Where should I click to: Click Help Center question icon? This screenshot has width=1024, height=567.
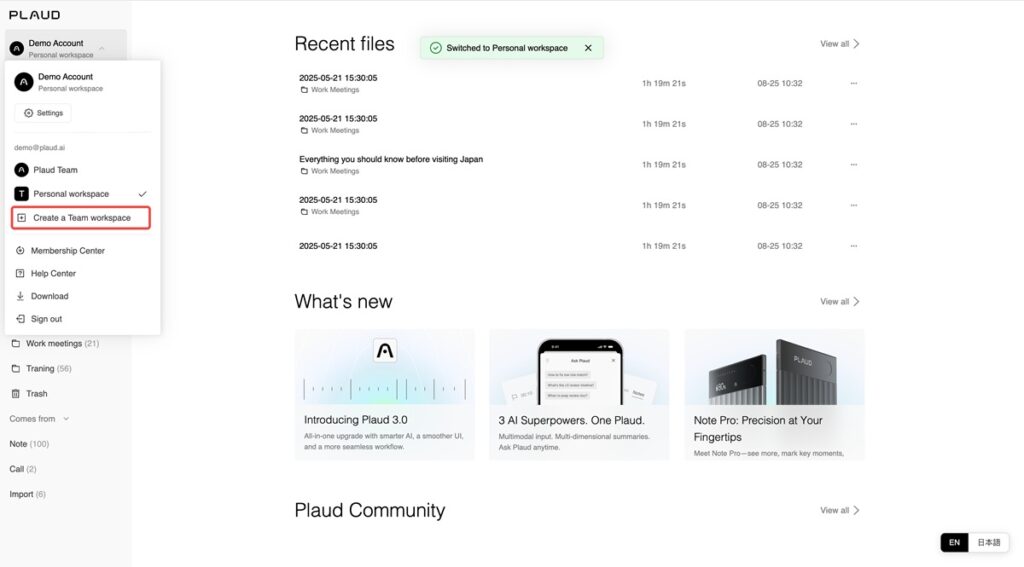tap(20, 274)
